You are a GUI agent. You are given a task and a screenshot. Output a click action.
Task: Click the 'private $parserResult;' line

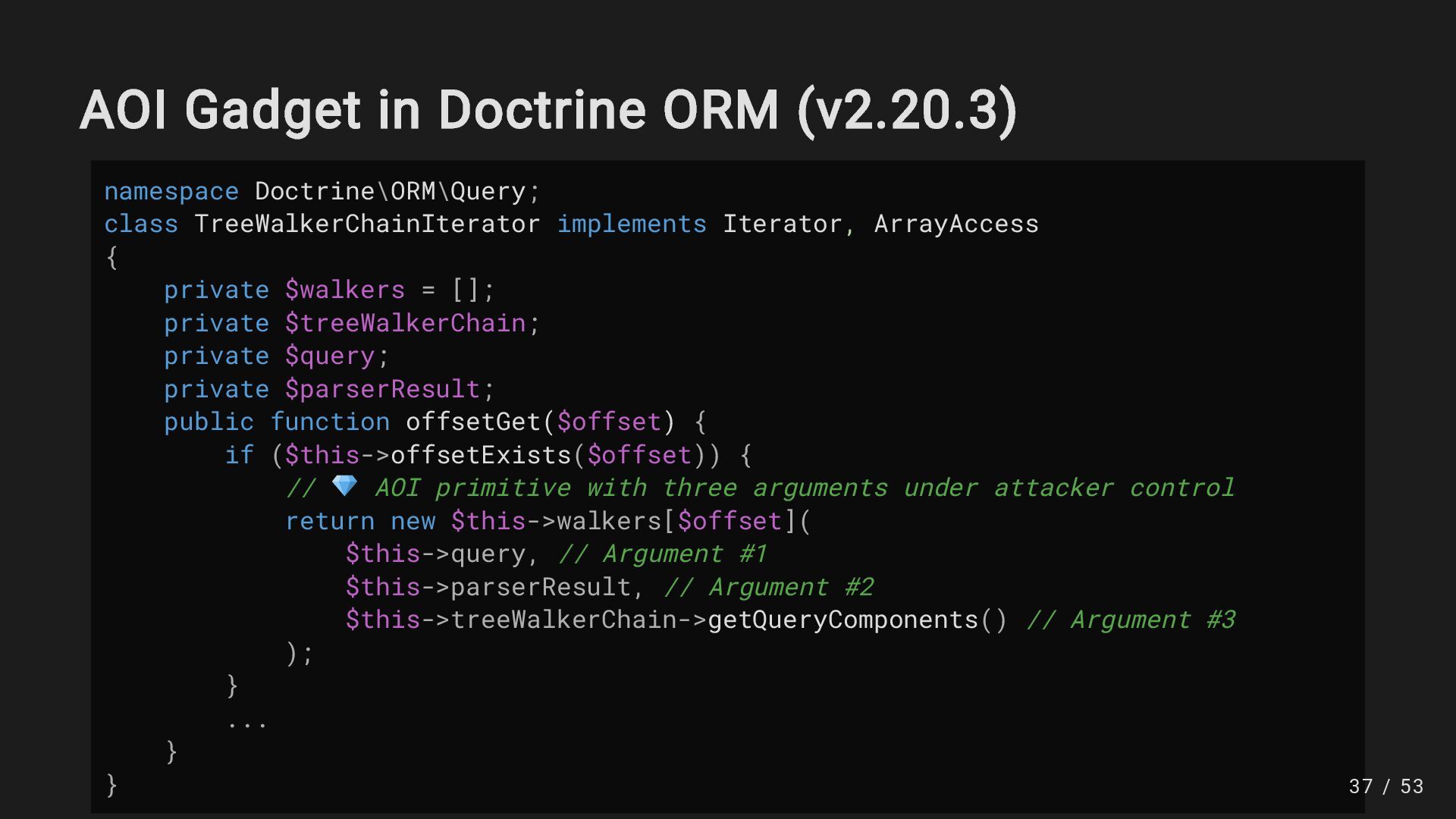pos(330,390)
